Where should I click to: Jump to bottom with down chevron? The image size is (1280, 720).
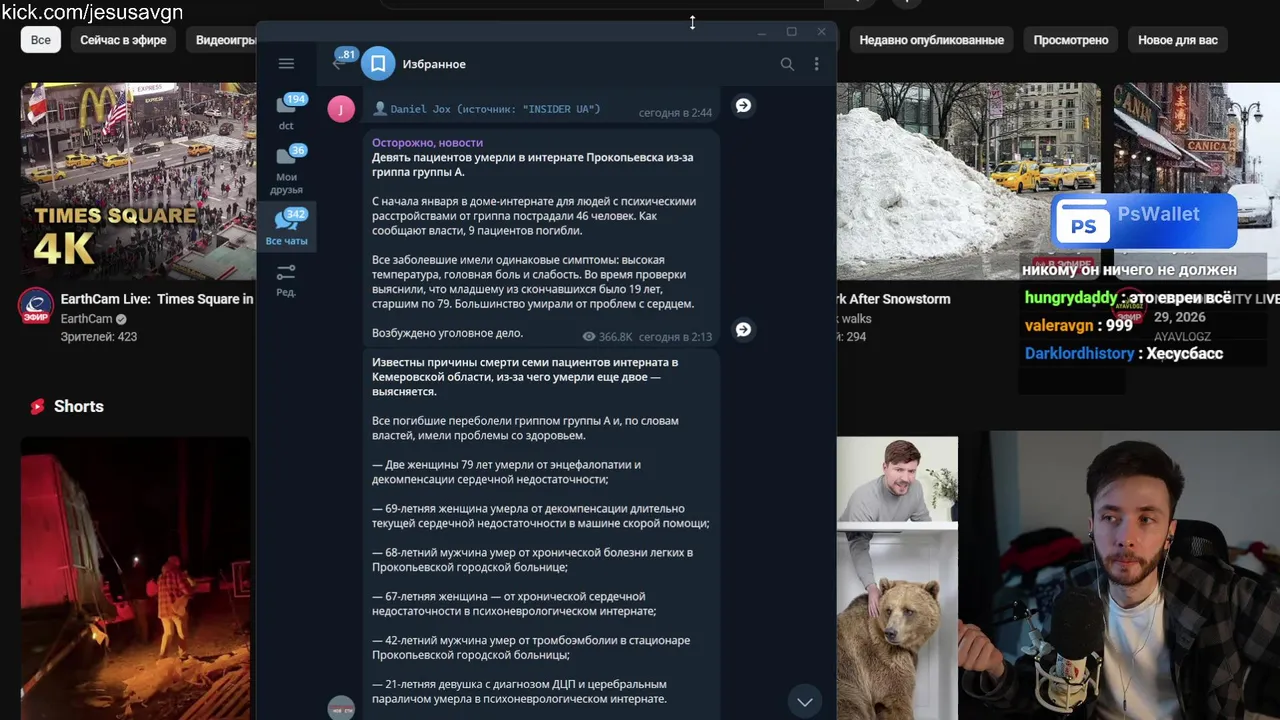point(804,702)
